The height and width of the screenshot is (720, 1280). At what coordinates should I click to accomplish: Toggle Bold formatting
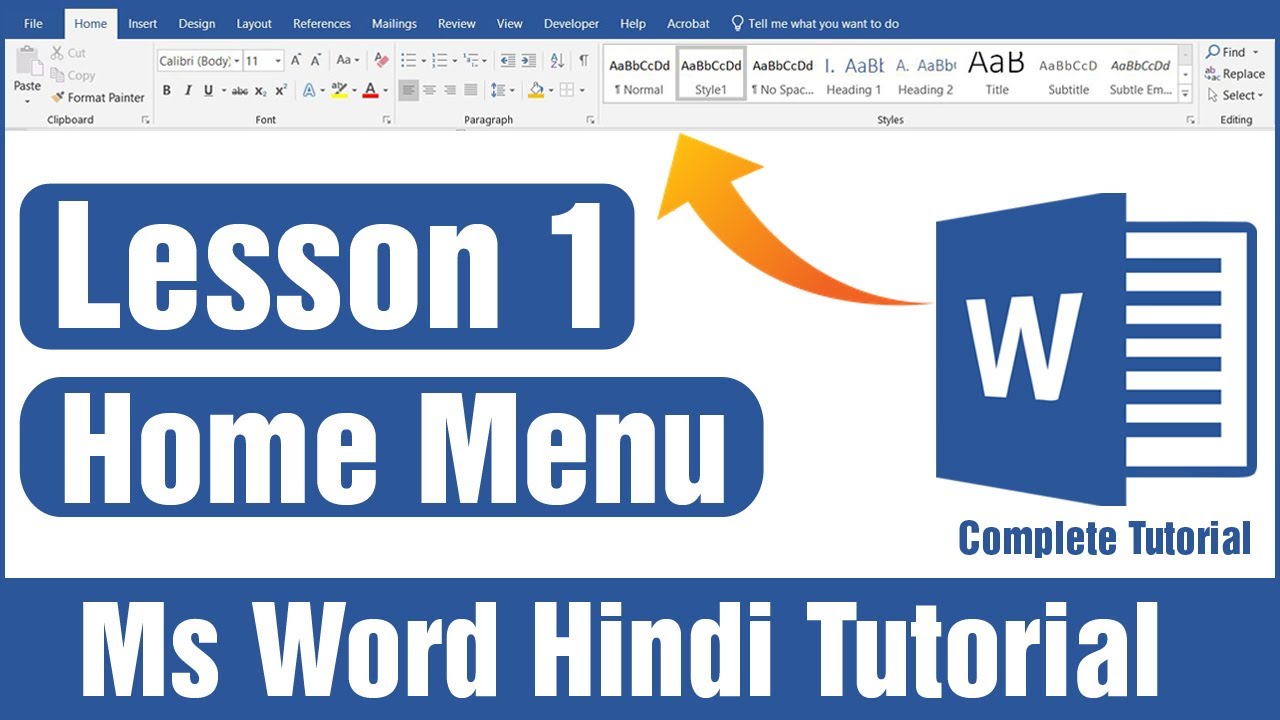[x=166, y=91]
